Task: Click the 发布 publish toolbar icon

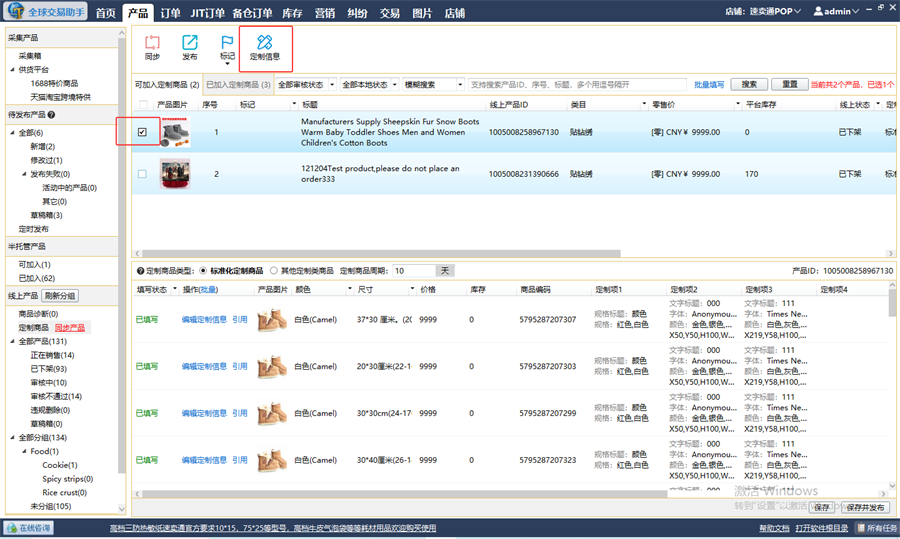Action: pyautogui.click(x=189, y=48)
